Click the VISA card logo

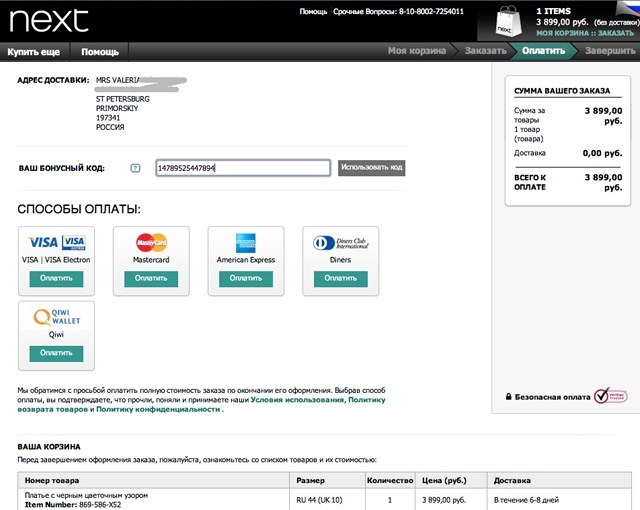[57, 242]
